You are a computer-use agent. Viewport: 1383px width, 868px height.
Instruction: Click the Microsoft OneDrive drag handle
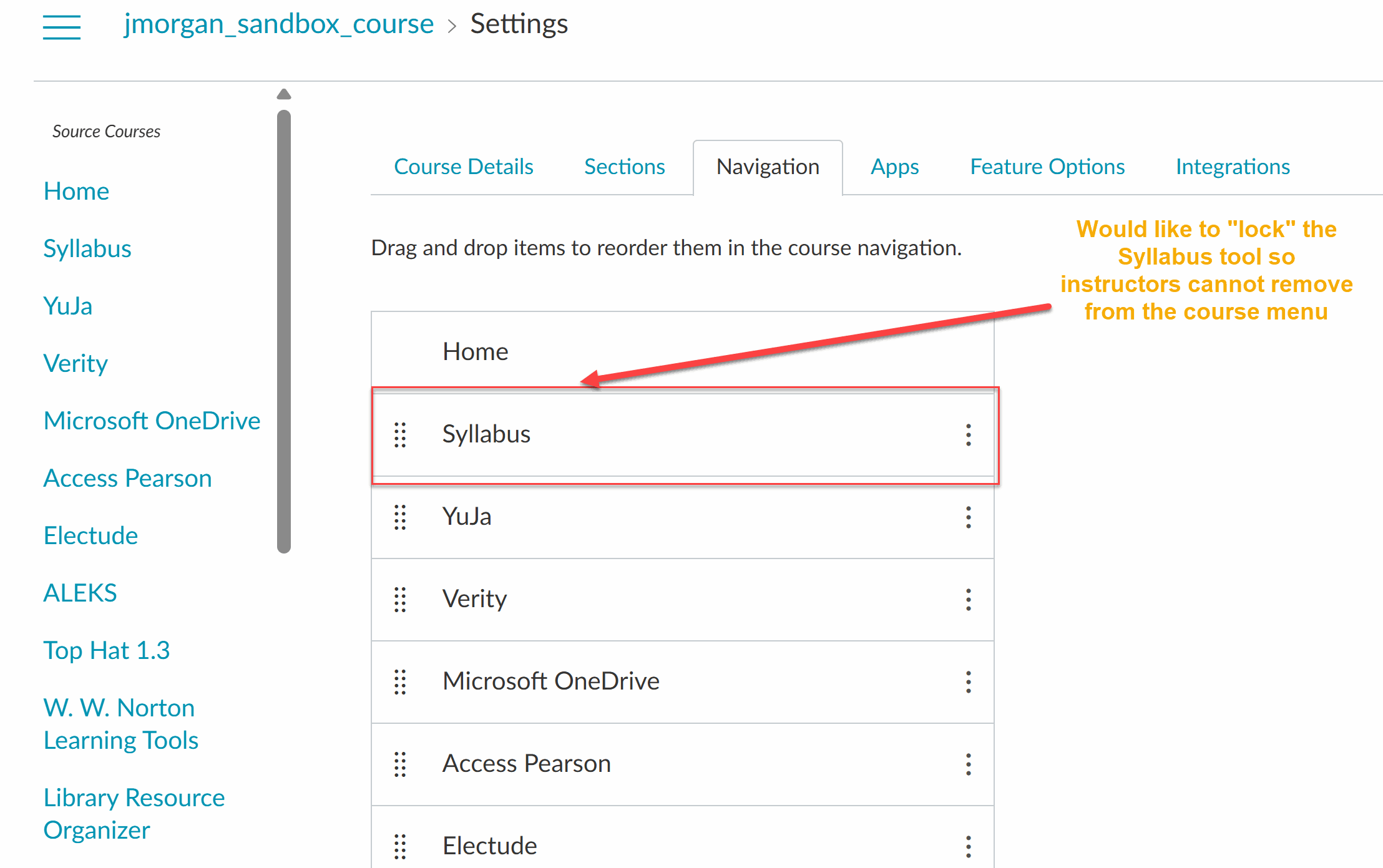[x=400, y=682]
